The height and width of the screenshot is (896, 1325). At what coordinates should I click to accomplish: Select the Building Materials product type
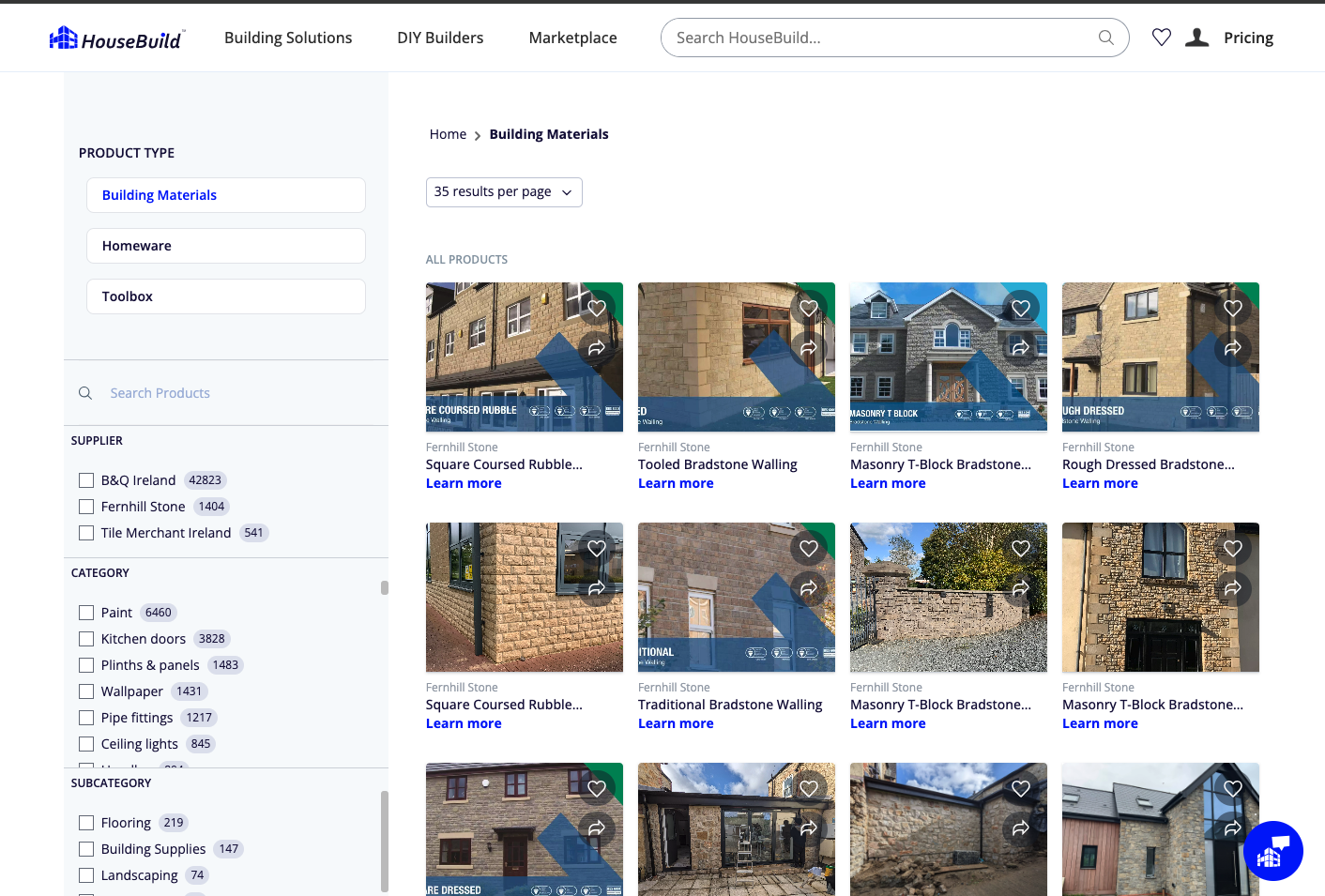click(x=226, y=195)
